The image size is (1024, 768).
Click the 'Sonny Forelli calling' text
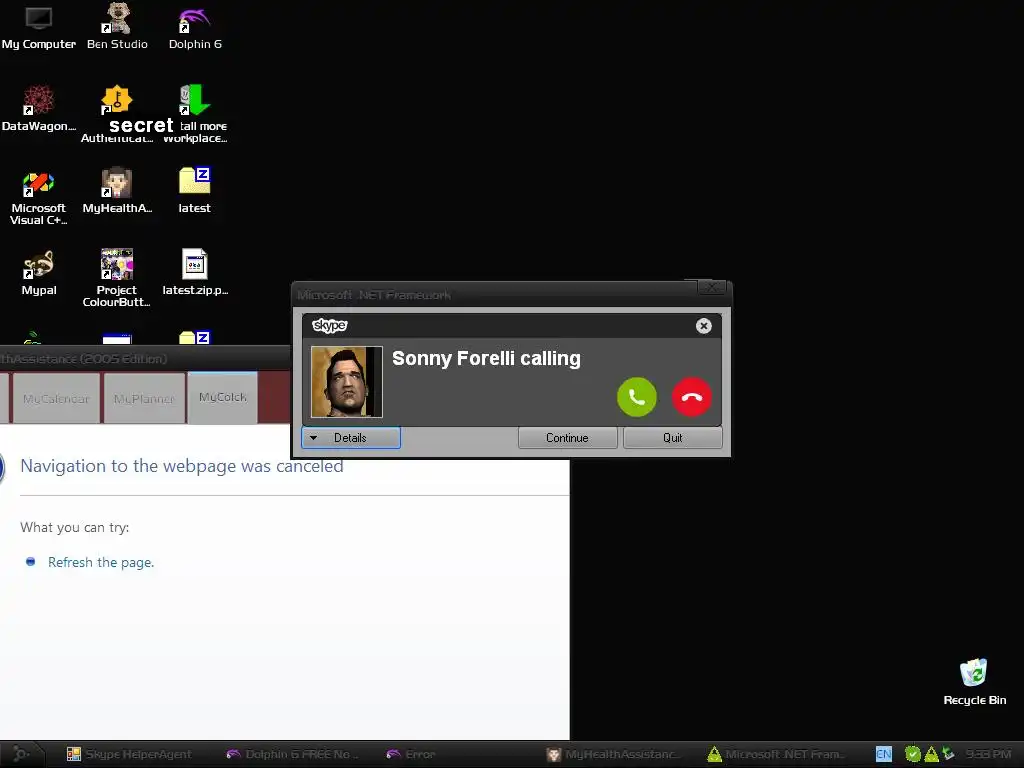486,359
